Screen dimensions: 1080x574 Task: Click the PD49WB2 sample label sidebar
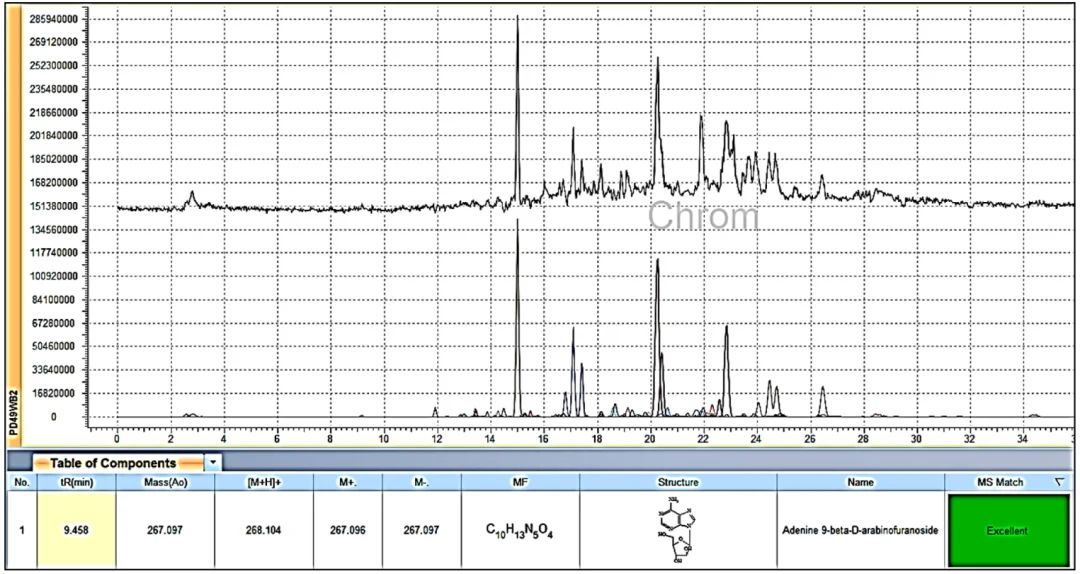(14, 413)
